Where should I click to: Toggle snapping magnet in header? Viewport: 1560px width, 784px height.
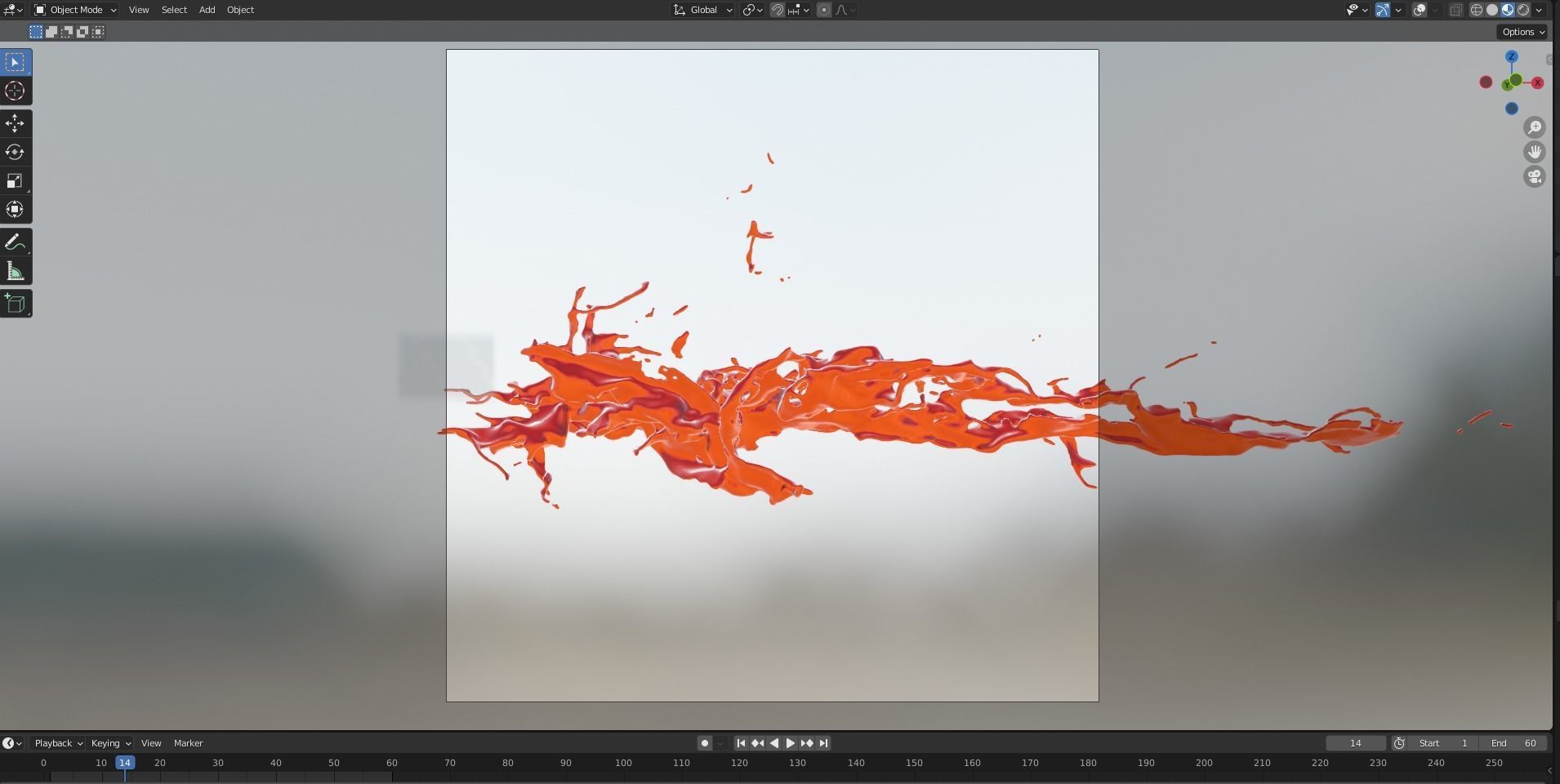pyautogui.click(x=778, y=10)
